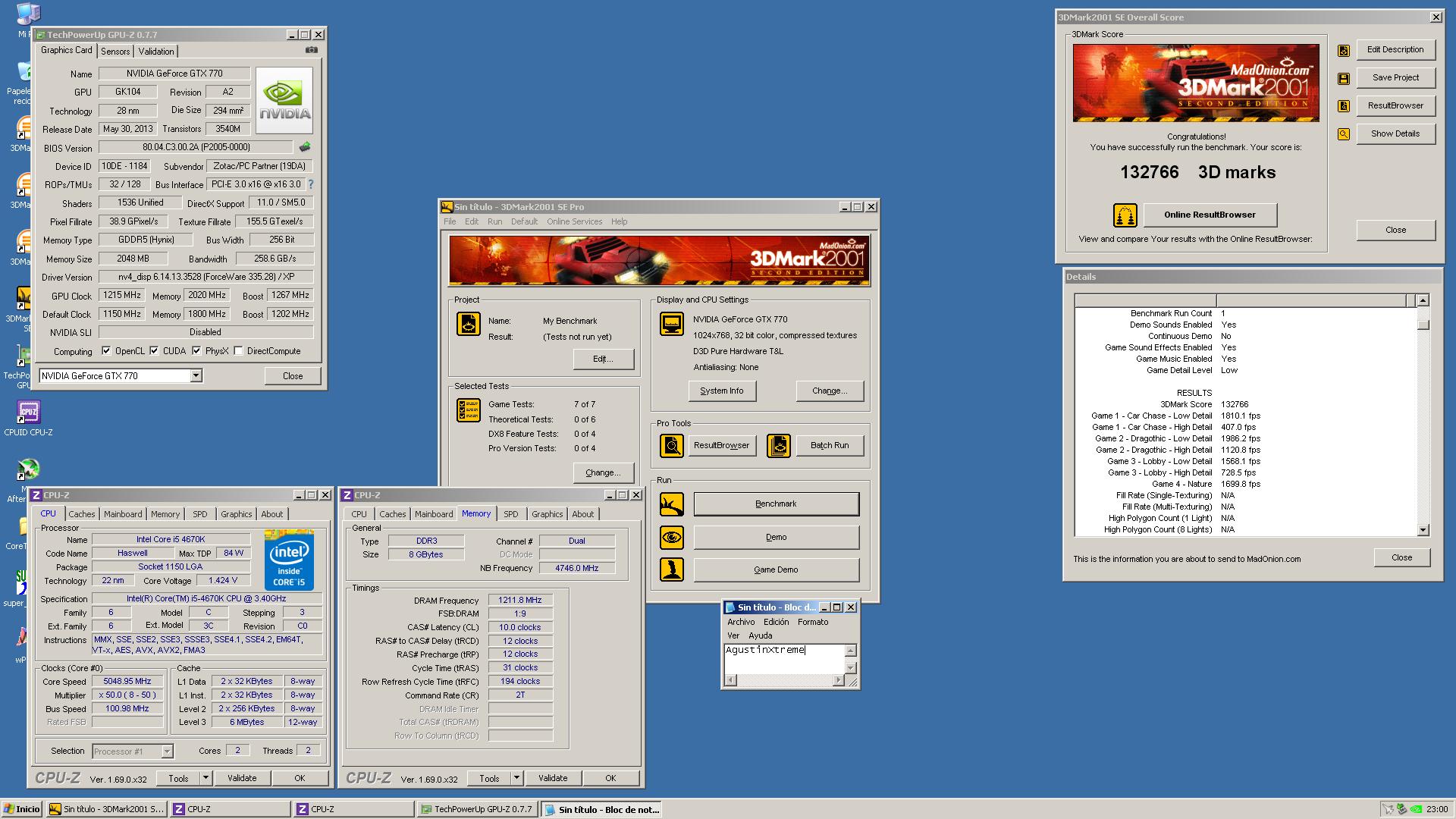Switch to 3DMark2001 taskbar button
The height and width of the screenshot is (819, 1456).
click(x=107, y=809)
